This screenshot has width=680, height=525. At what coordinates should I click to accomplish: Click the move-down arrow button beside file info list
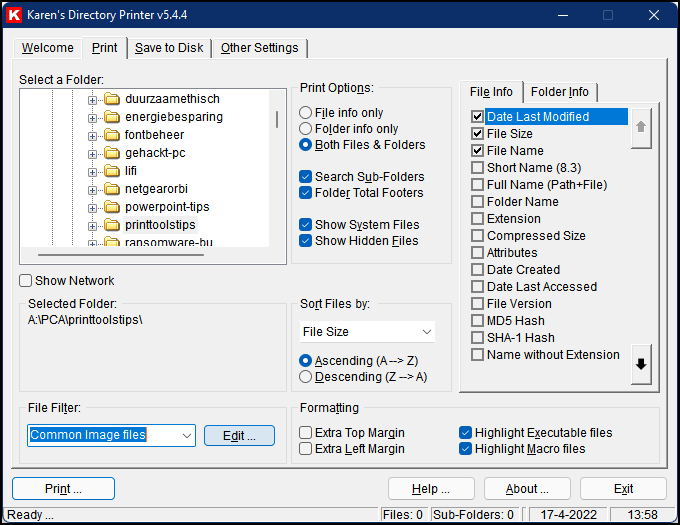[641, 364]
